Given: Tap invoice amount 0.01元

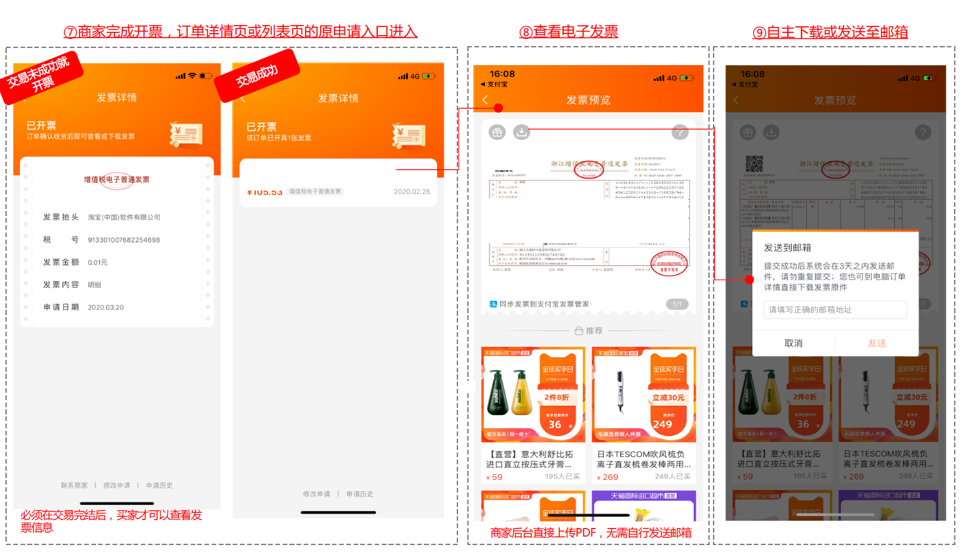Looking at the screenshot, I should (x=97, y=262).
